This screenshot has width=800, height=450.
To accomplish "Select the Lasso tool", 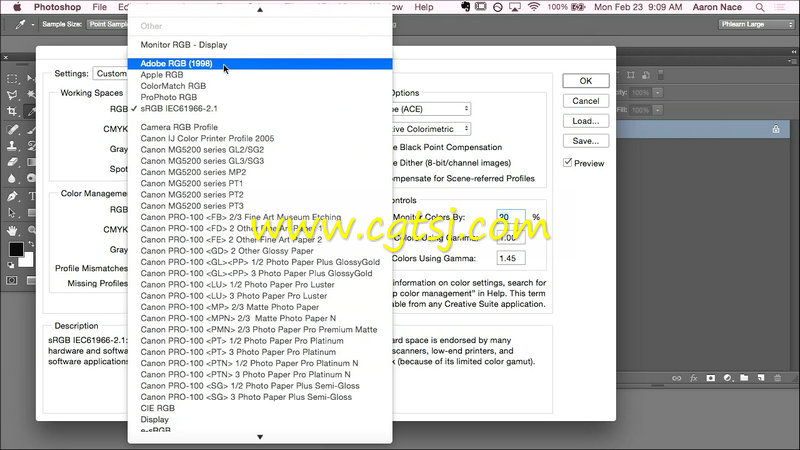I will pyautogui.click(x=12, y=95).
